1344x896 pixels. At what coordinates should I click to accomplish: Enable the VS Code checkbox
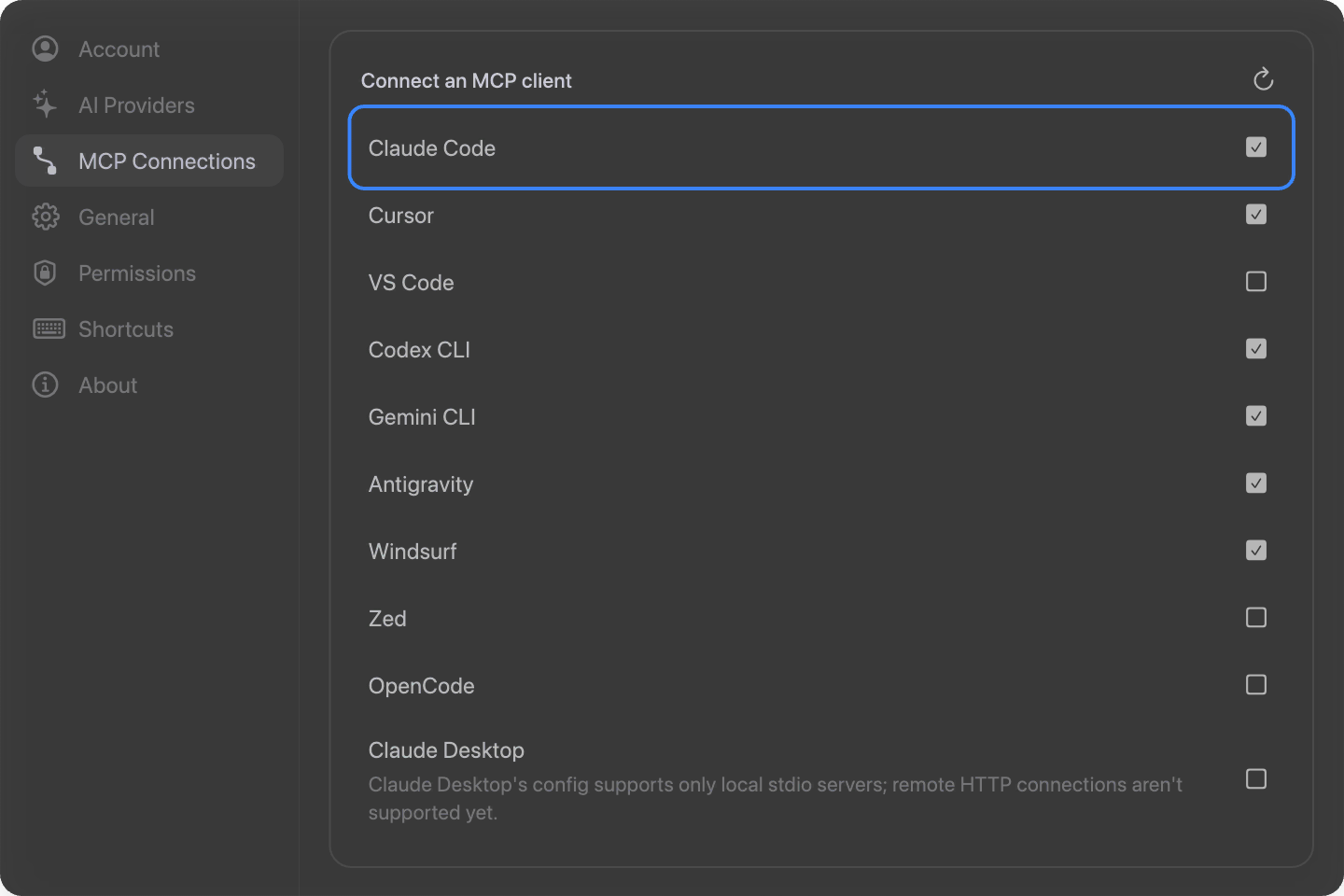tap(1256, 282)
